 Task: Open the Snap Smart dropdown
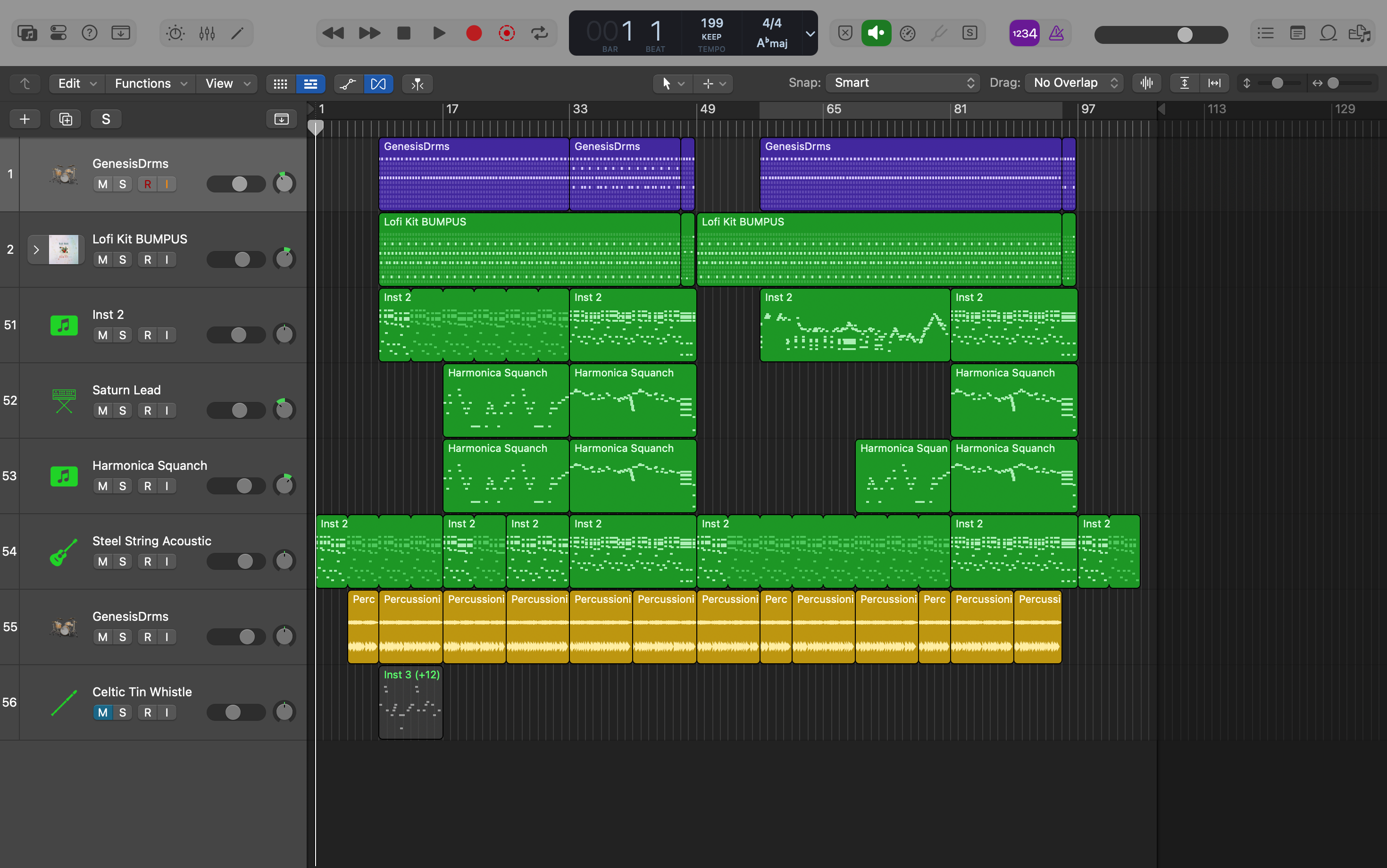tap(903, 83)
